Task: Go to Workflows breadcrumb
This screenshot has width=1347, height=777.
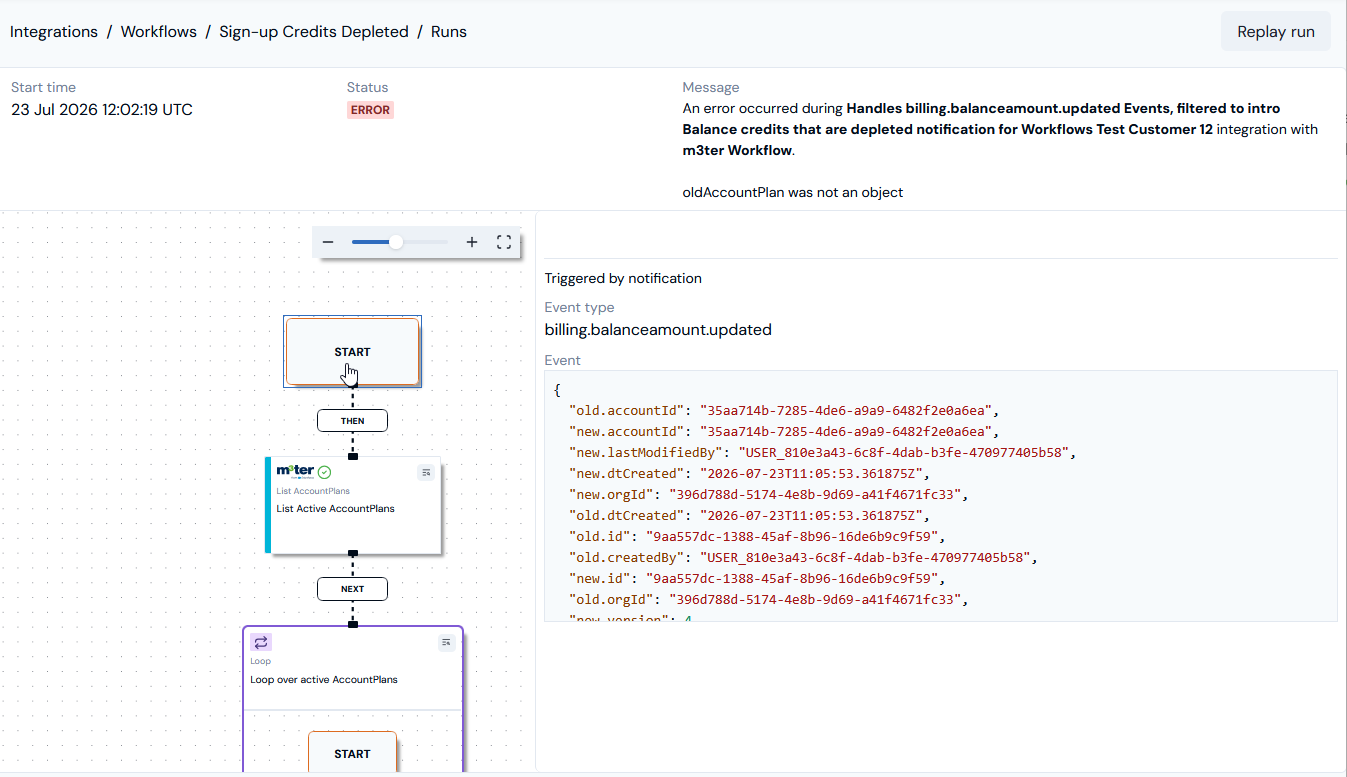Action: [158, 31]
